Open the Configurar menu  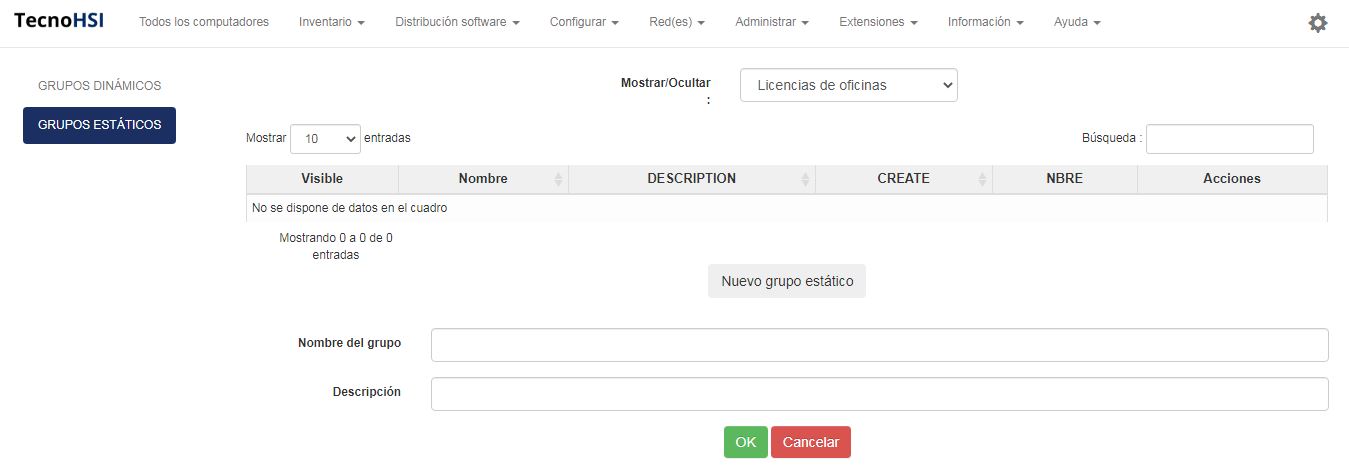pyautogui.click(x=584, y=22)
